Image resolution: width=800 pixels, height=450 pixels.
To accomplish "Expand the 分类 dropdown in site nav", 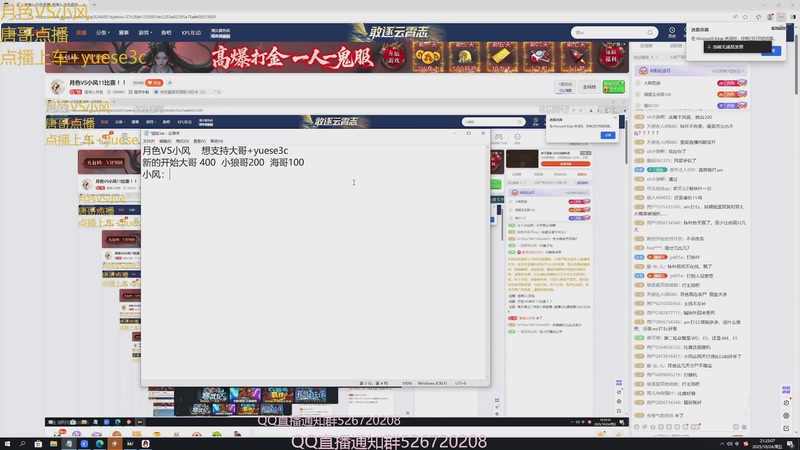I will click(x=103, y=33).
